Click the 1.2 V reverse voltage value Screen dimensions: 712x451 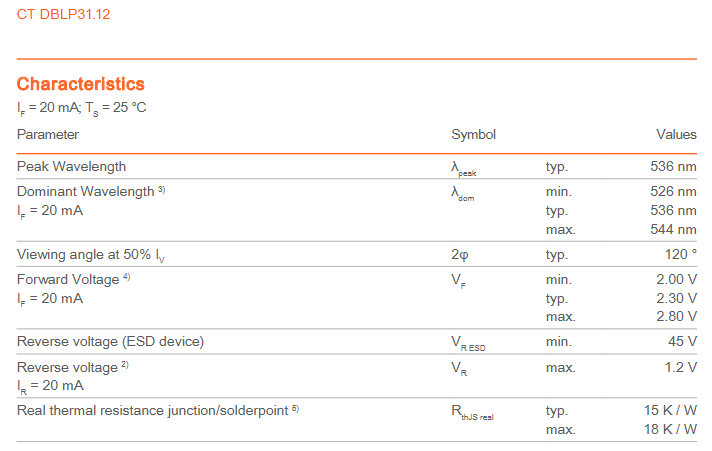[x=680, y=367]
